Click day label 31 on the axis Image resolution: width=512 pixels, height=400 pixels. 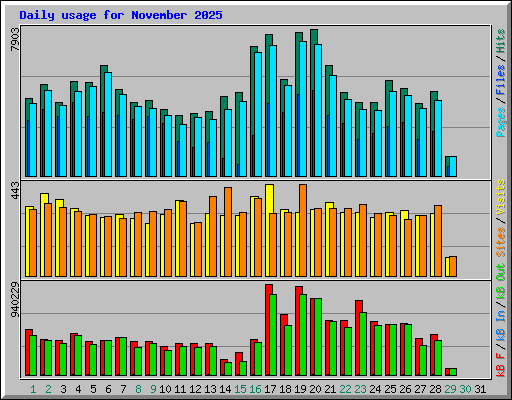[480, 389]
